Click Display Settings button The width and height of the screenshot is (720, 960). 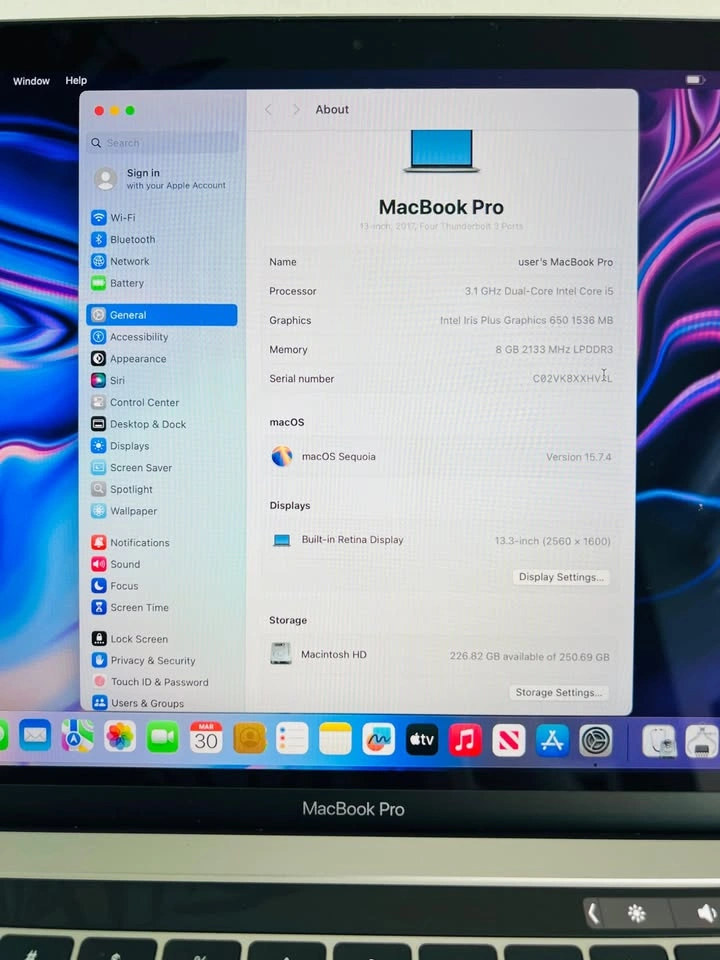pyautogui.click(x=561, y=577)
